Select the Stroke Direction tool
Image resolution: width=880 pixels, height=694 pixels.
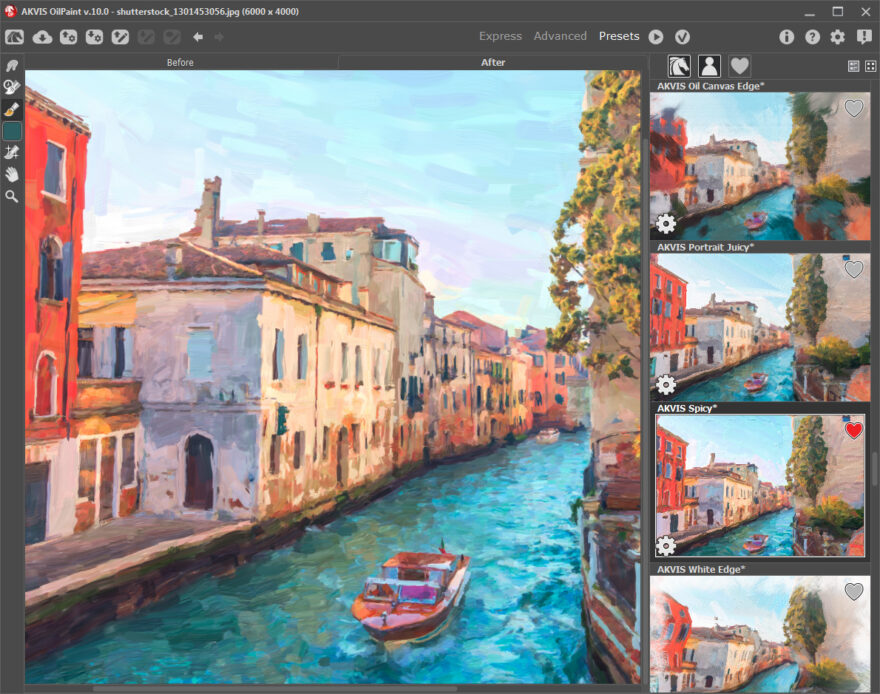12,152
